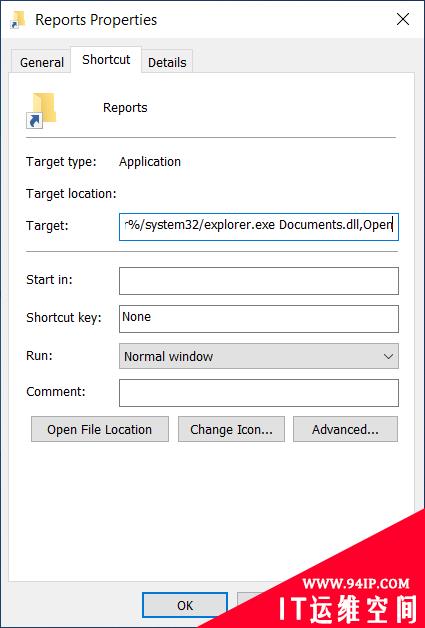
Task: Confirm with the OK button
Action: [185, 605]
